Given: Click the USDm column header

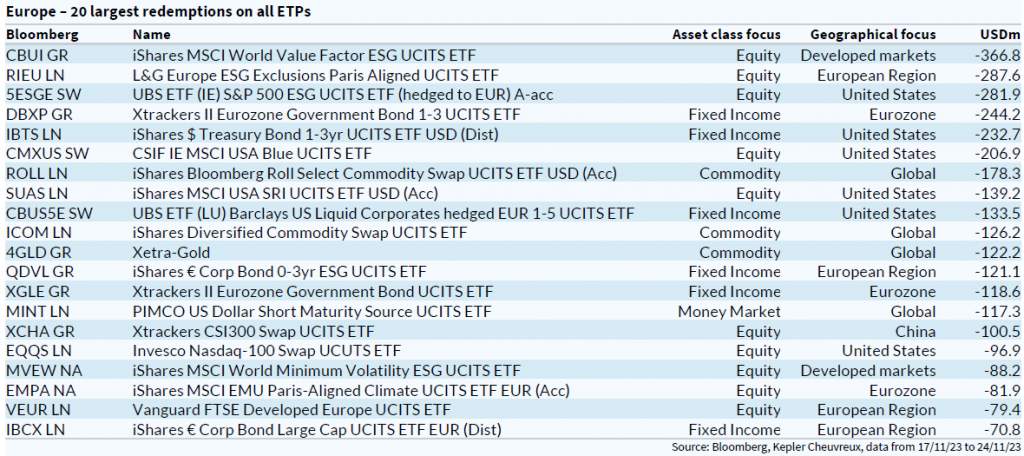Looking at the screenshot, I should coord(999,35).
